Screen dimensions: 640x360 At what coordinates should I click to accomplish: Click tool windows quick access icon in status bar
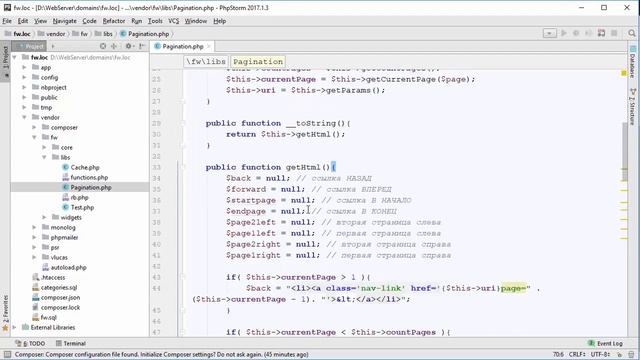click(7, 354)
